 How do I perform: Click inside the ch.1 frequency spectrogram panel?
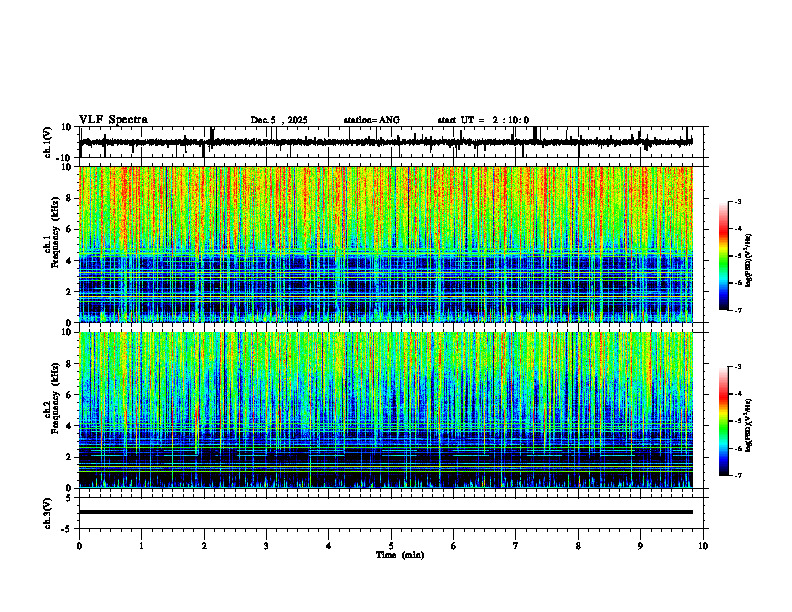(386, 244)
